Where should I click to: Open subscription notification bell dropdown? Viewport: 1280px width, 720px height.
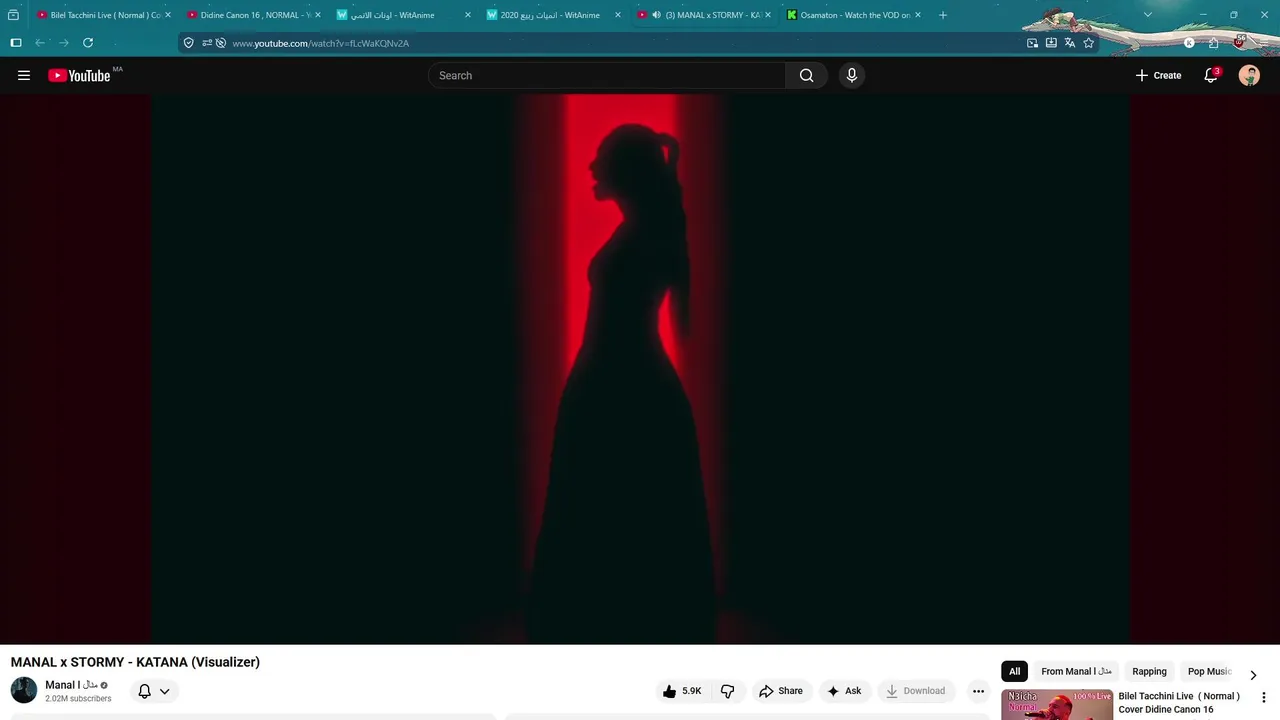[154, 691]
